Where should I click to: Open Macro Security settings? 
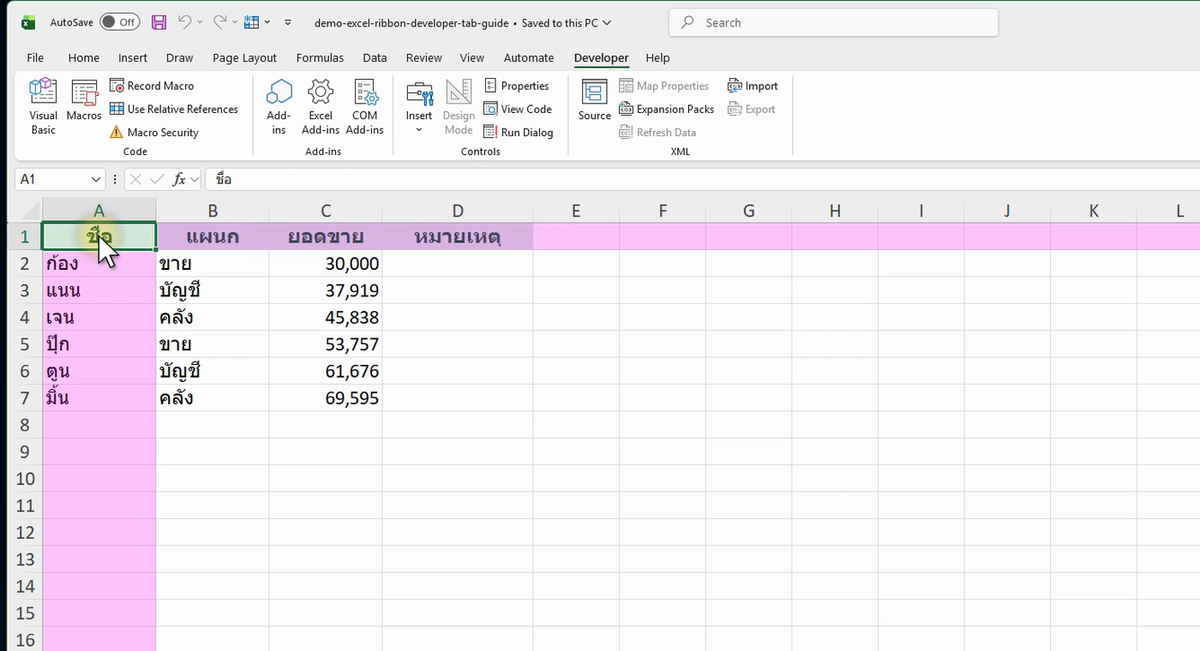pyautogui.click(x=154, y=132)
